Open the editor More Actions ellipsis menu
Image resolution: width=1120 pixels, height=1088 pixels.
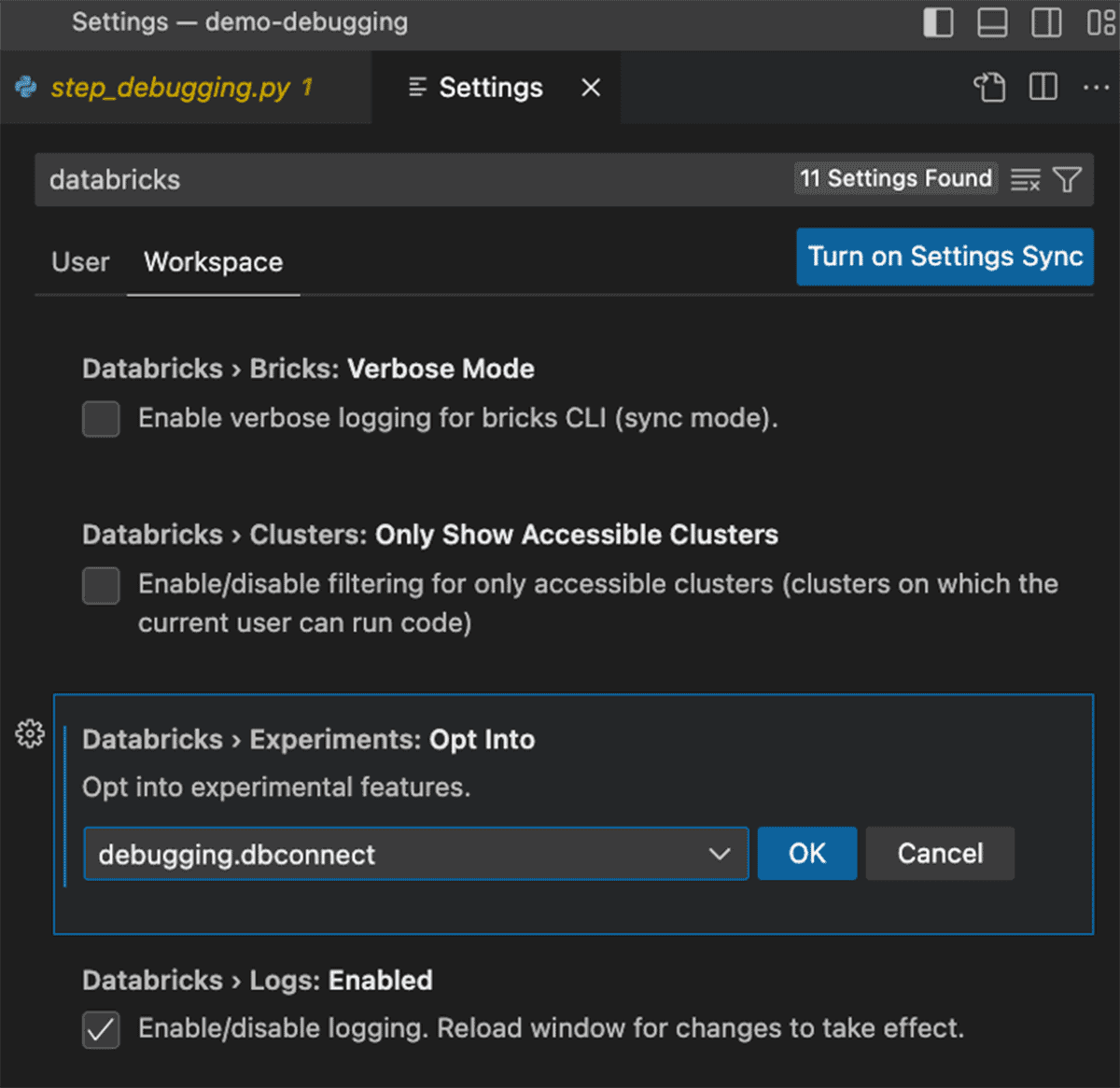tap(1096, 88)
